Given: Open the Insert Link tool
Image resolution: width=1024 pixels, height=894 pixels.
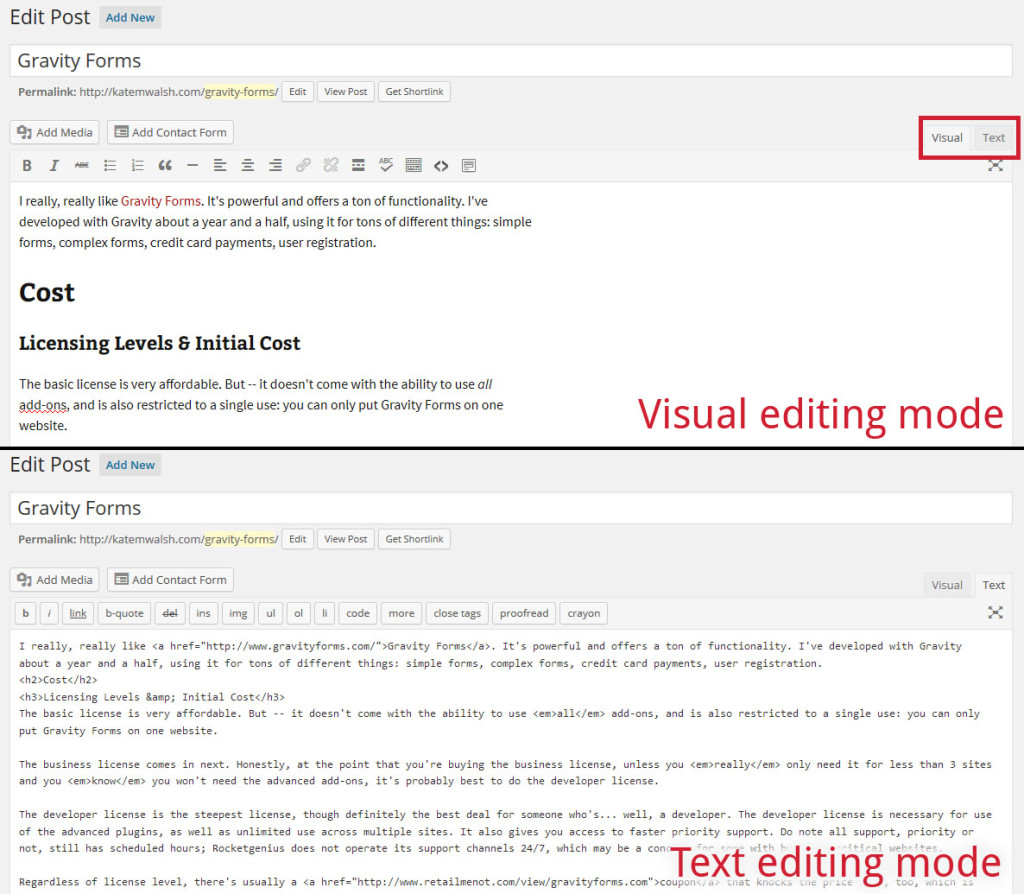Looking at the screenshot, I should coord(302,165).
